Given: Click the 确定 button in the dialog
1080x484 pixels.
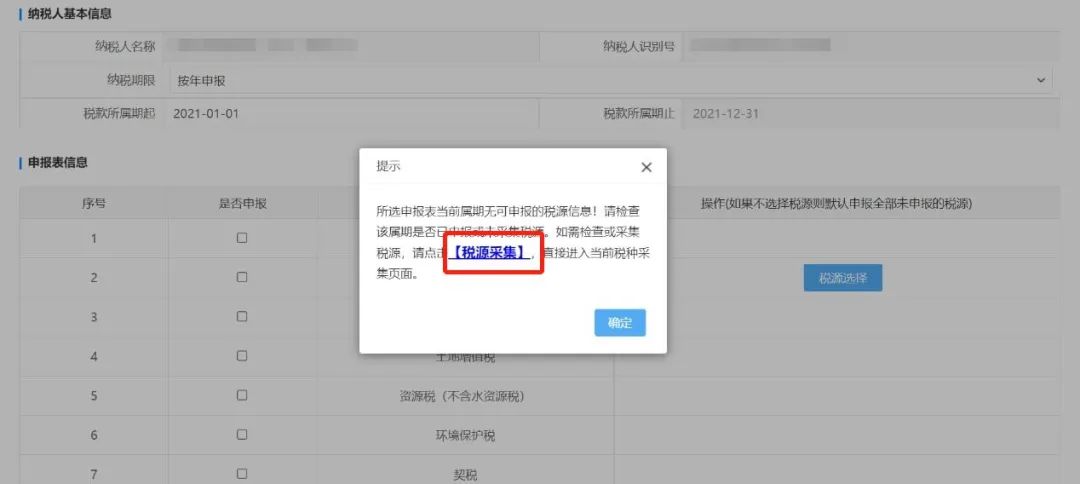Looking at the screenshot, I should 620,323.
